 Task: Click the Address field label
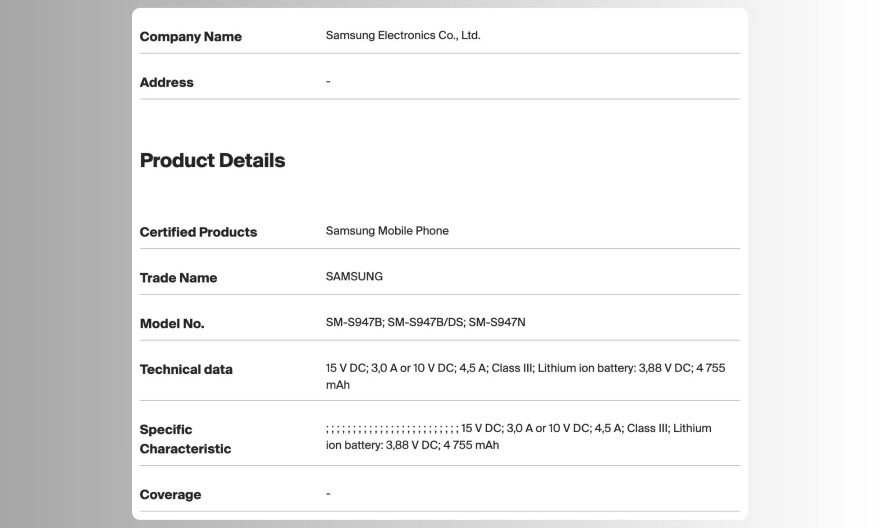166,83
